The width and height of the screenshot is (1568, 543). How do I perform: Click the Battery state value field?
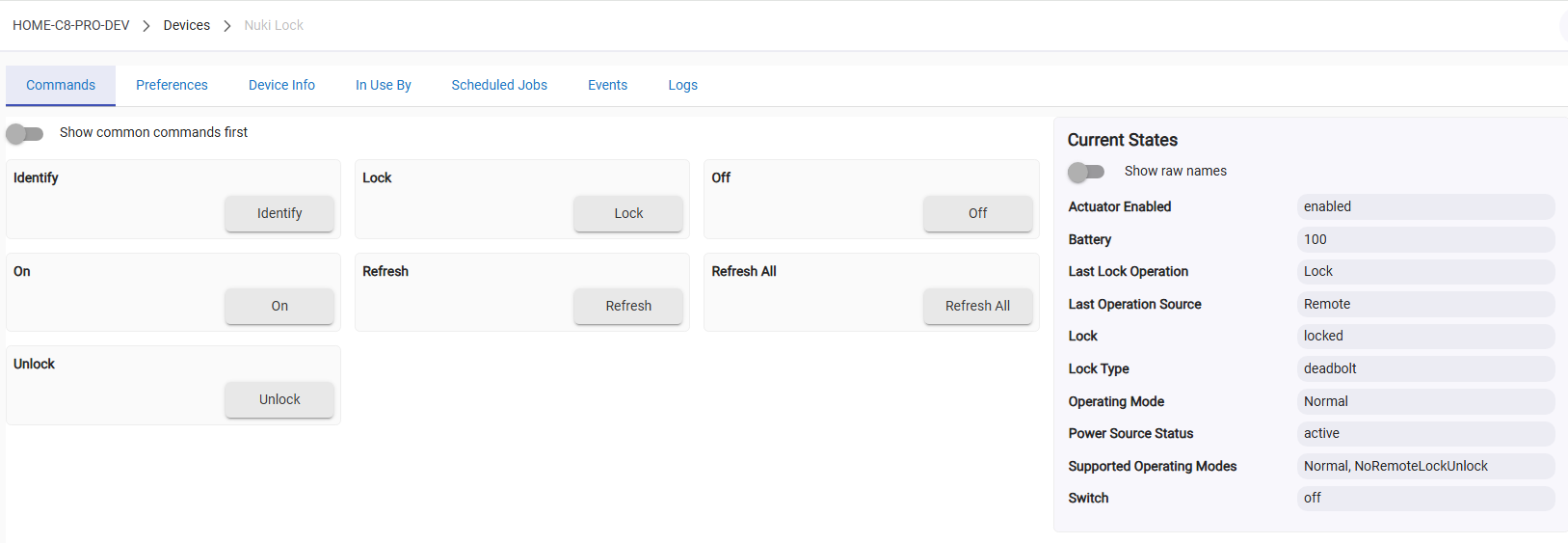(1424, 239)
